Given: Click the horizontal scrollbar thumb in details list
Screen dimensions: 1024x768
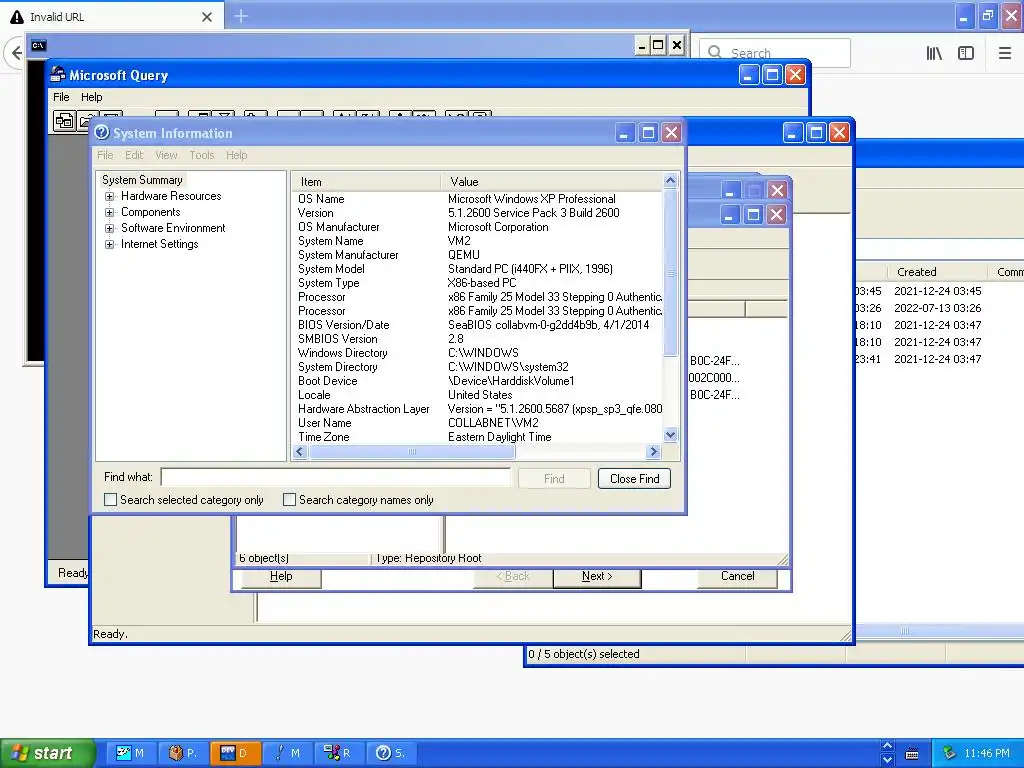Looking at the screenshot, I should [411, 451].
